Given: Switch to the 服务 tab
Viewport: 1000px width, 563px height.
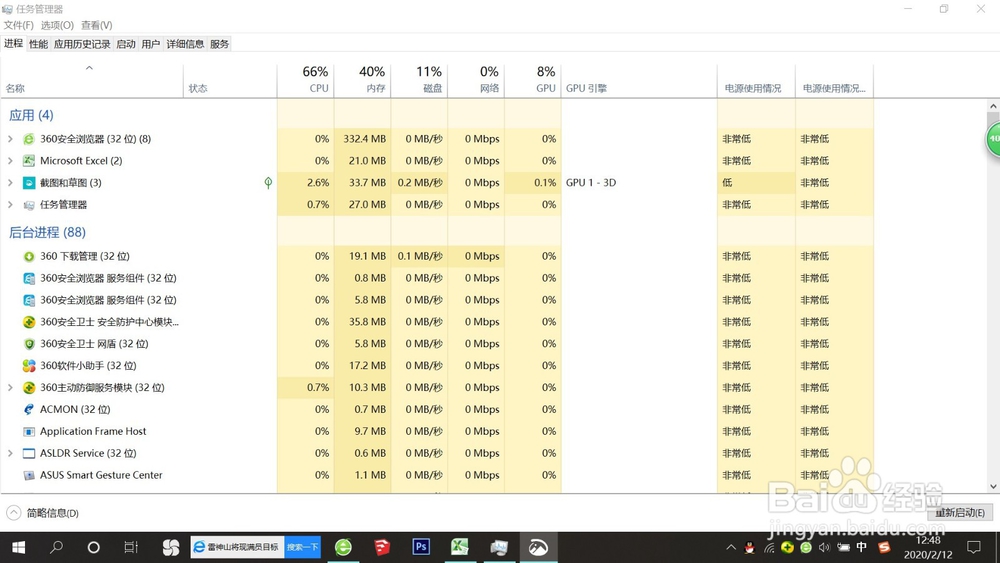Looking at the screenshot, I should tap(219, 44).
